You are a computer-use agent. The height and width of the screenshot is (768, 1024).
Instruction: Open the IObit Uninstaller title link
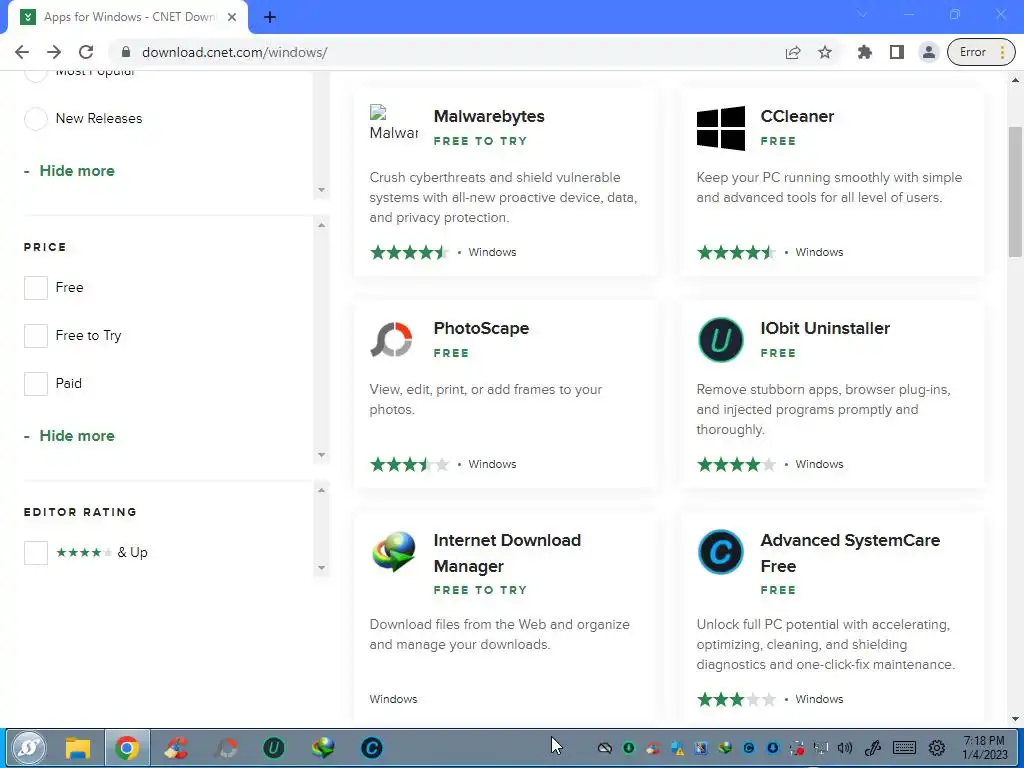pos(825,328)
